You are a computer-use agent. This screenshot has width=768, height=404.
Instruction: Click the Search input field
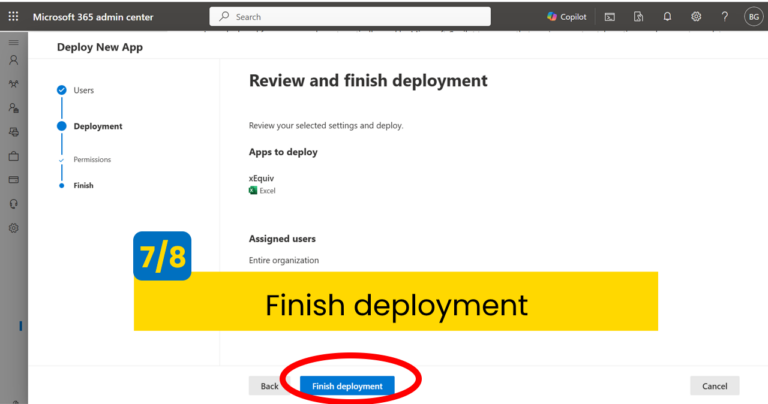point(350,17)
